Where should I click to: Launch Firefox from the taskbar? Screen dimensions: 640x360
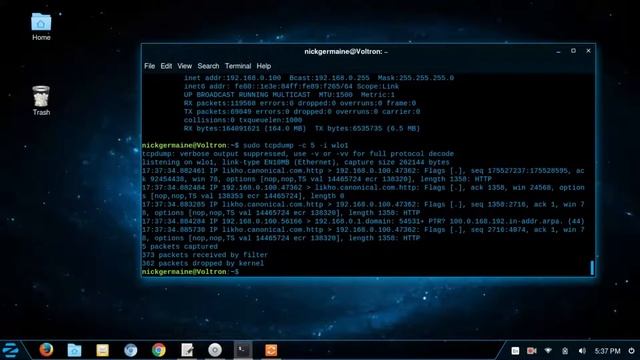coord(46,350)
